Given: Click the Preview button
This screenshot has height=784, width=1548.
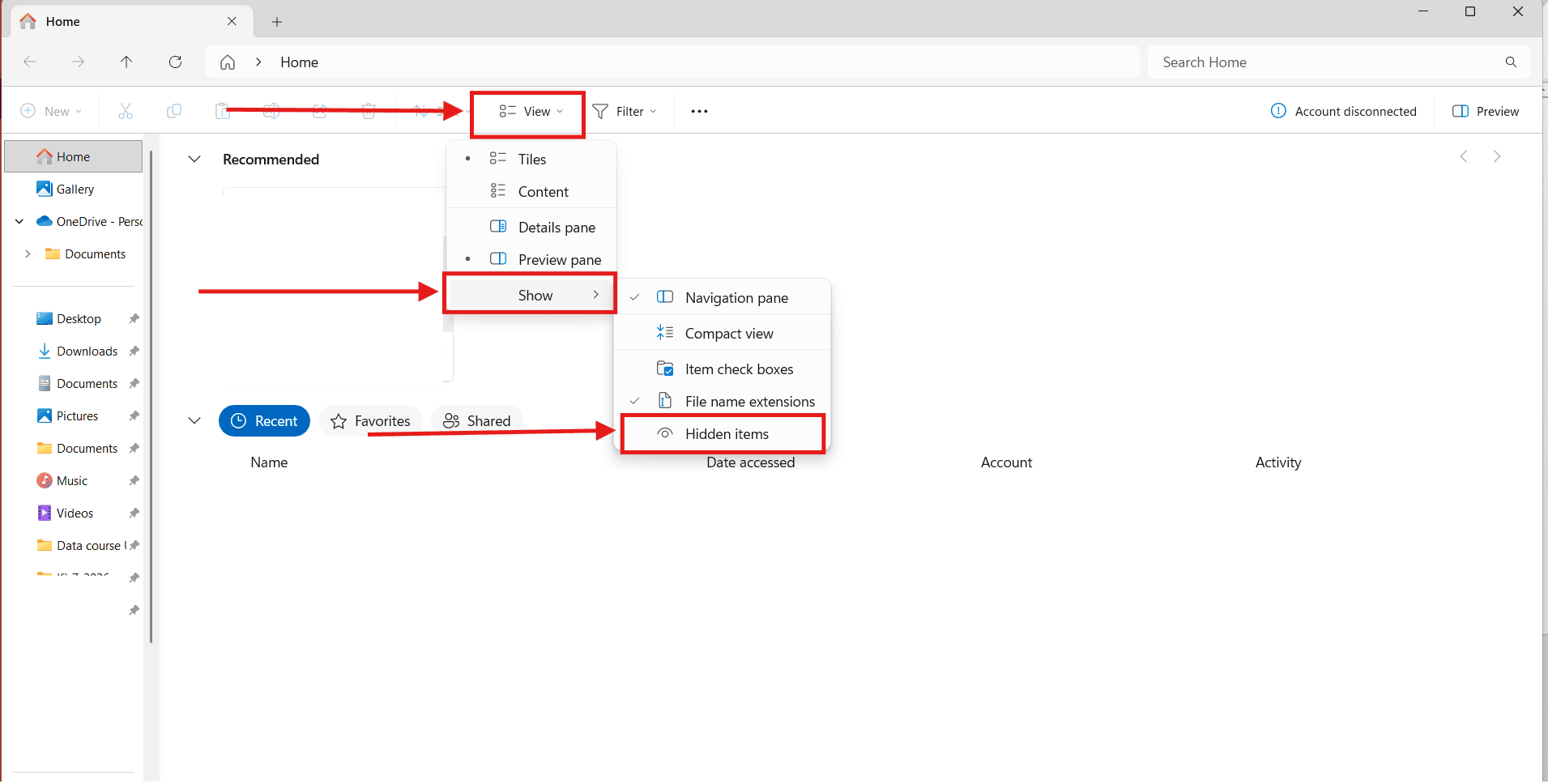Looking at the screenshot, I should (x=1486, y=112).
